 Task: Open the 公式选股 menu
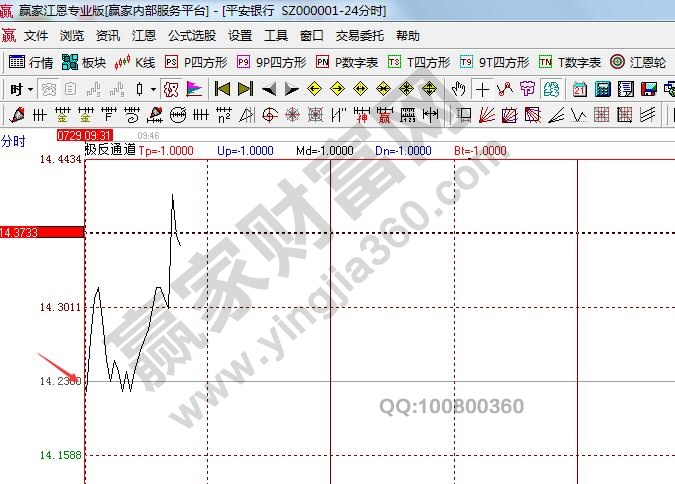[x=191, y=35]
